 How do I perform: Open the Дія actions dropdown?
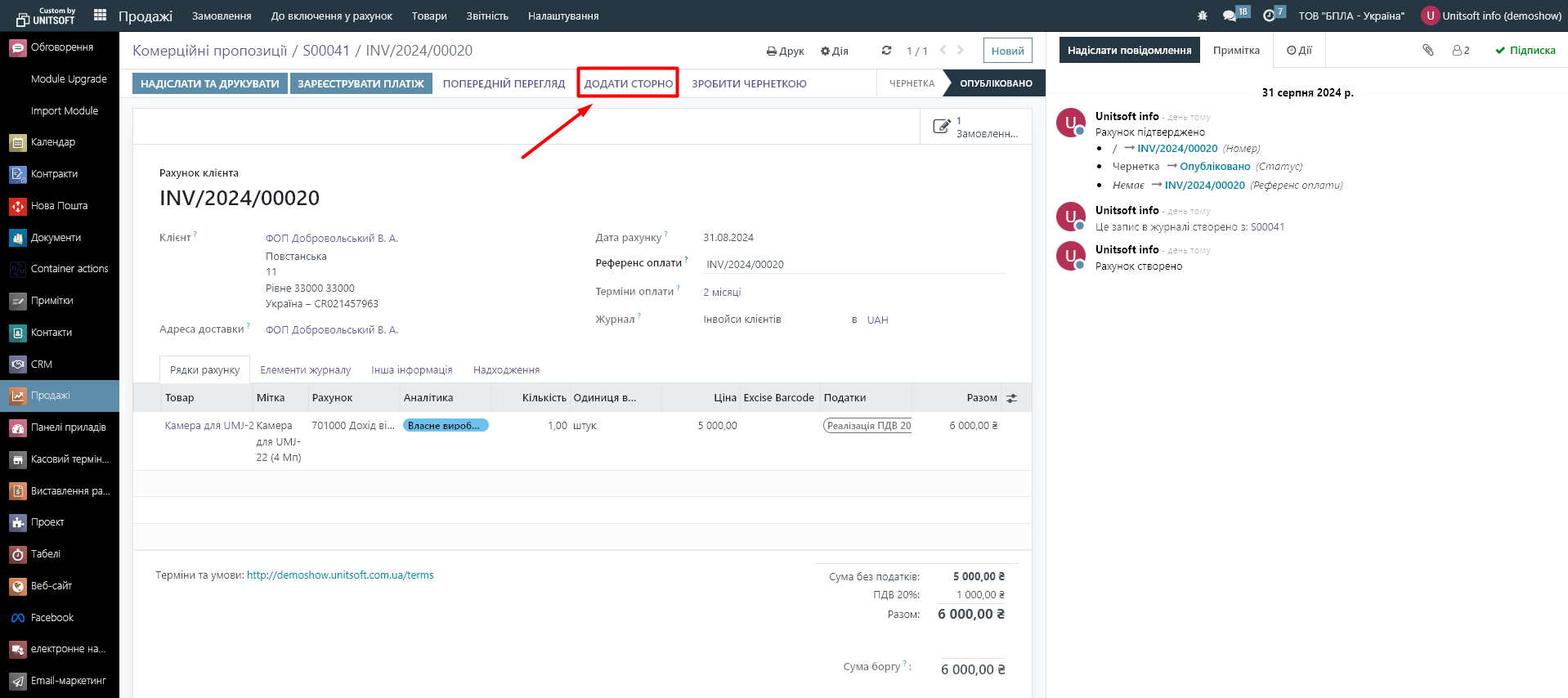(834, 51)
